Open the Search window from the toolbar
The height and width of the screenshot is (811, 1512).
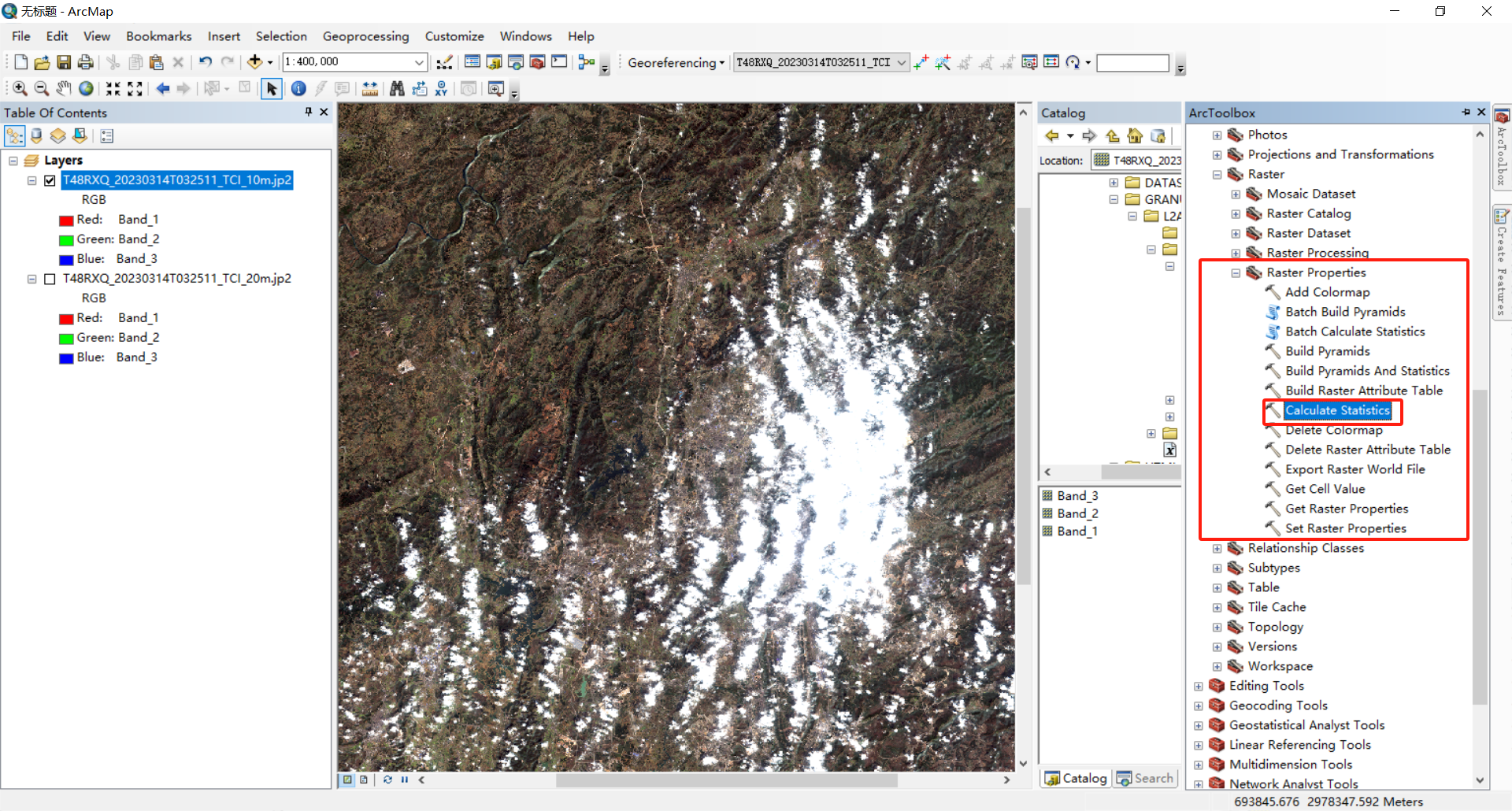click(516, 62)
